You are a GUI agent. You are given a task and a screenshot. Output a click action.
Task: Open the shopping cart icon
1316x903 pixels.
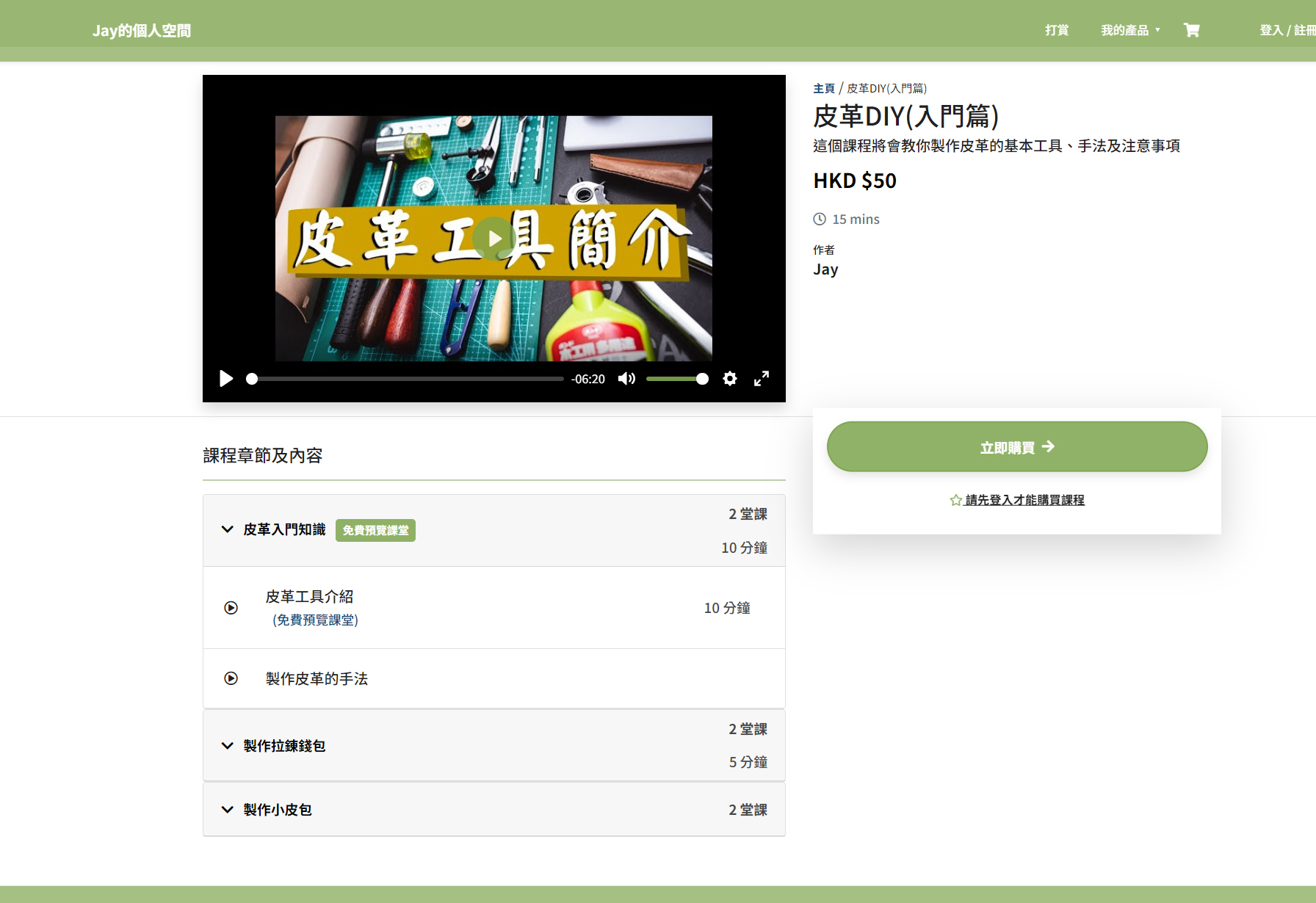(x=1191, y=30)
